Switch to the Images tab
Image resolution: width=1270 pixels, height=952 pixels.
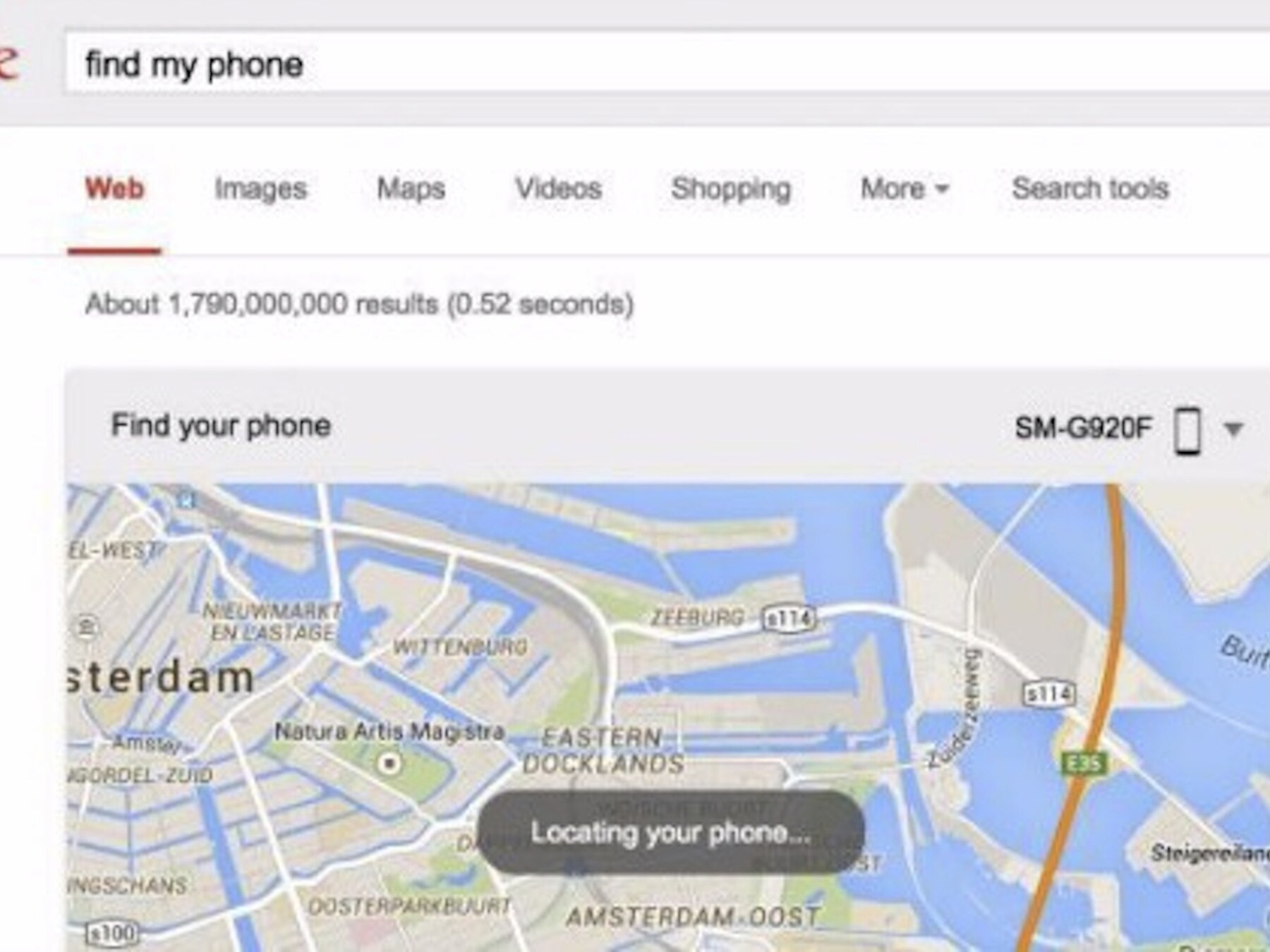261,189
